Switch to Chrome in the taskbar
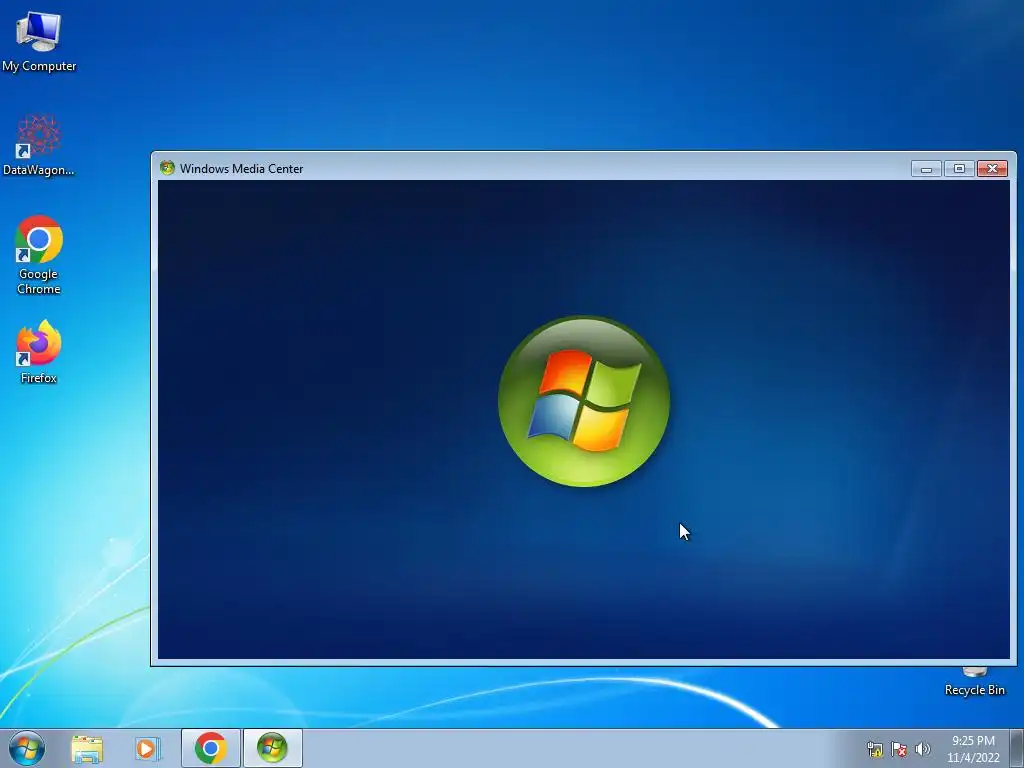 [x=210, y=748]
